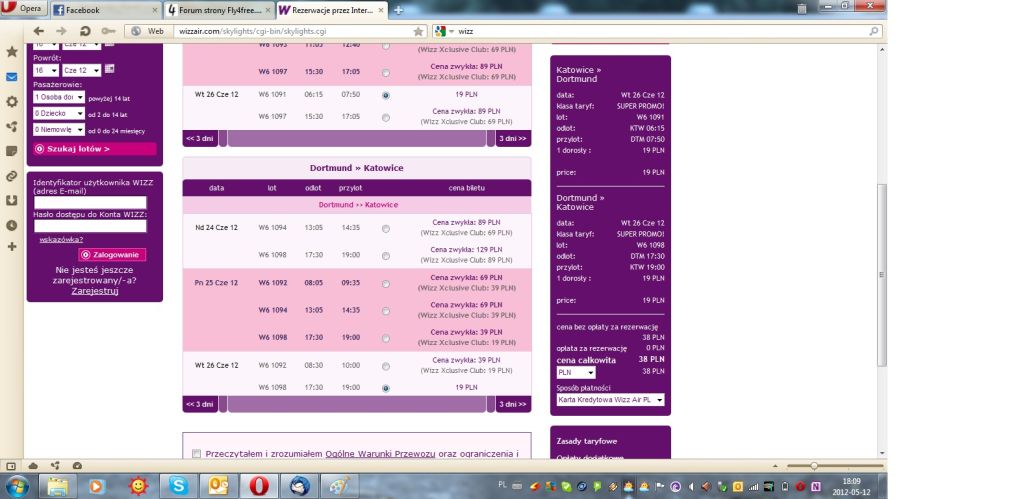The height and width of the screenshot is (499, 1024).
Task: Open the Powrót month dropdown Cze 12
Action: coord(82,70)
